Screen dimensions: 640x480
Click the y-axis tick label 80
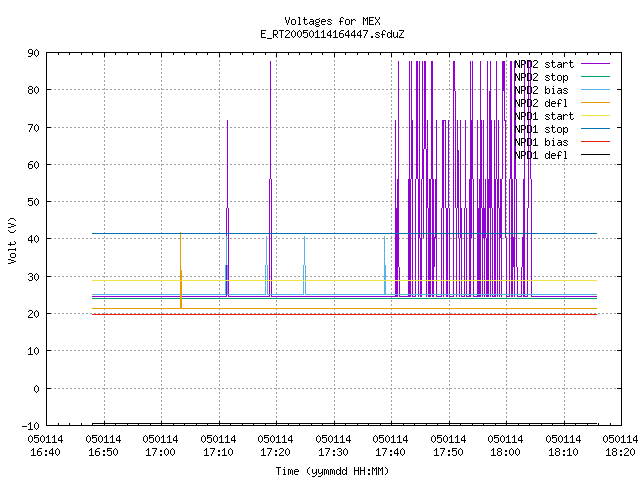point(33,90)
